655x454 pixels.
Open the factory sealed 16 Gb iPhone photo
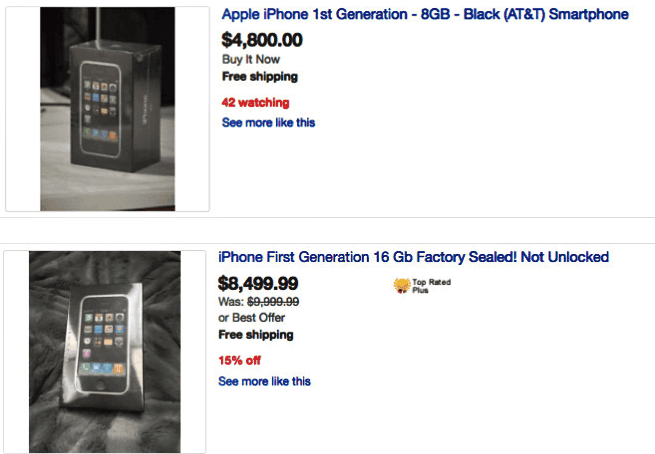pos(104,349)
